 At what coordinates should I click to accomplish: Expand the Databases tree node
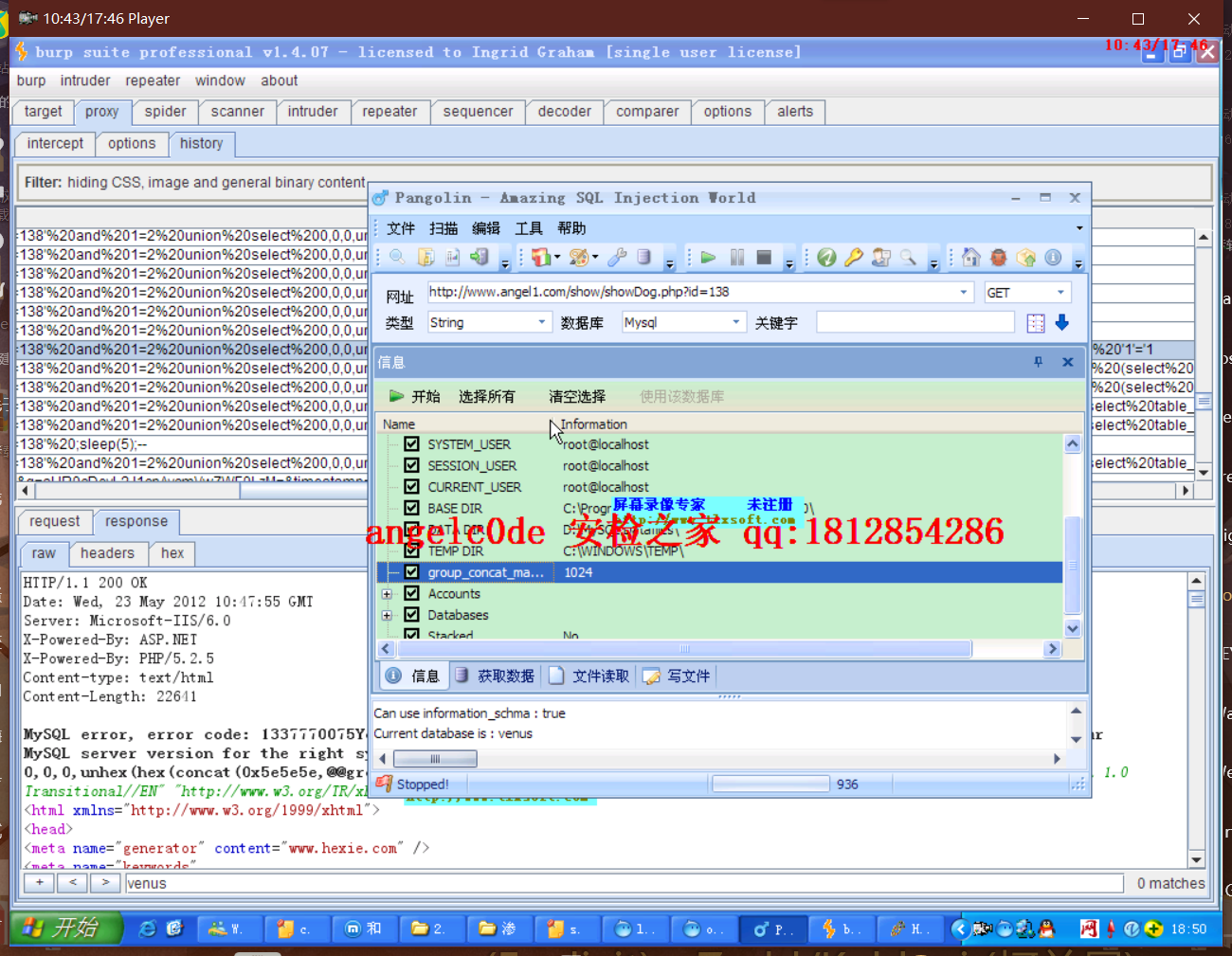[387, 615]
